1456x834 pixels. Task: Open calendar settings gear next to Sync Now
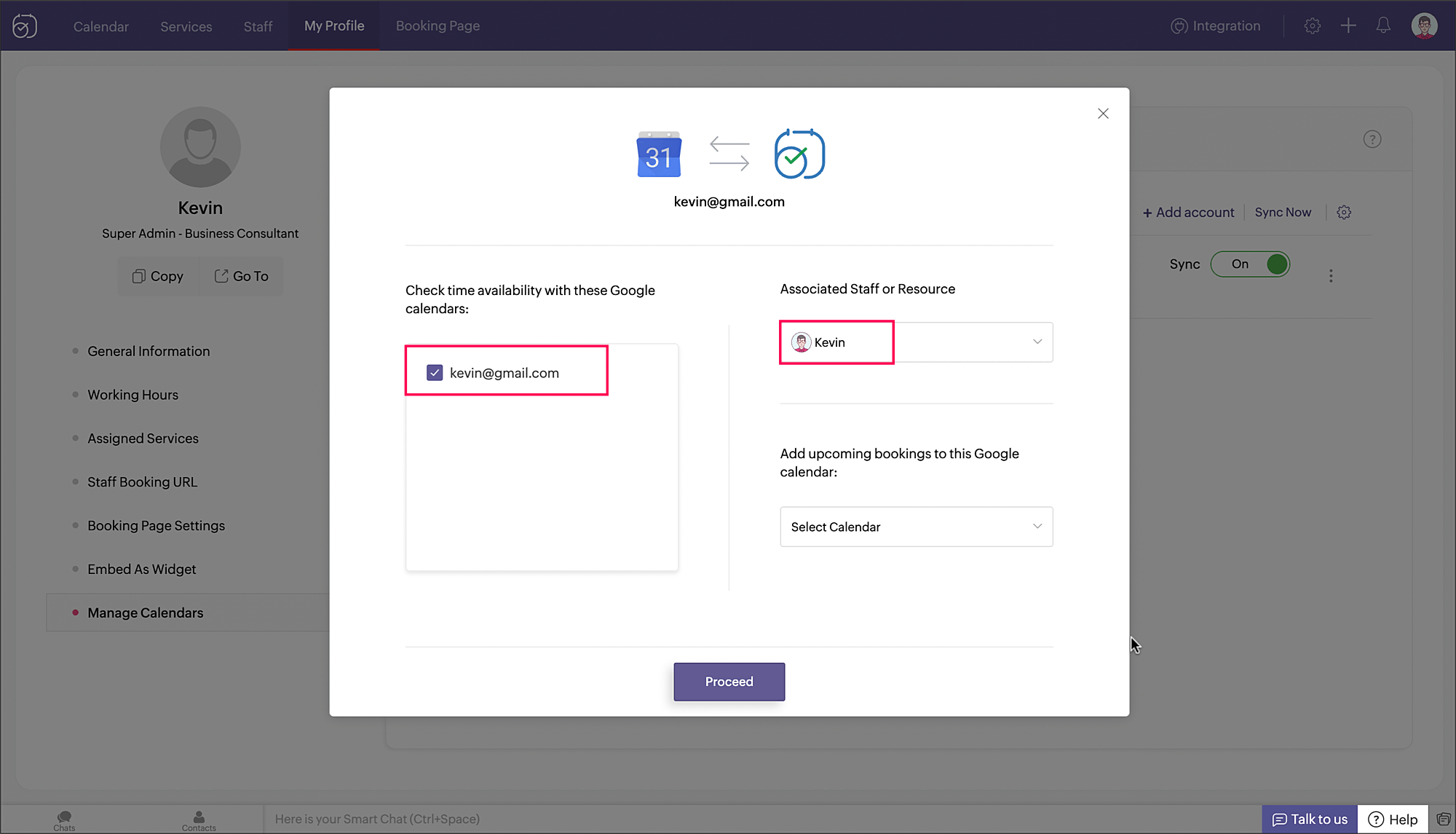coord(1344,213)
